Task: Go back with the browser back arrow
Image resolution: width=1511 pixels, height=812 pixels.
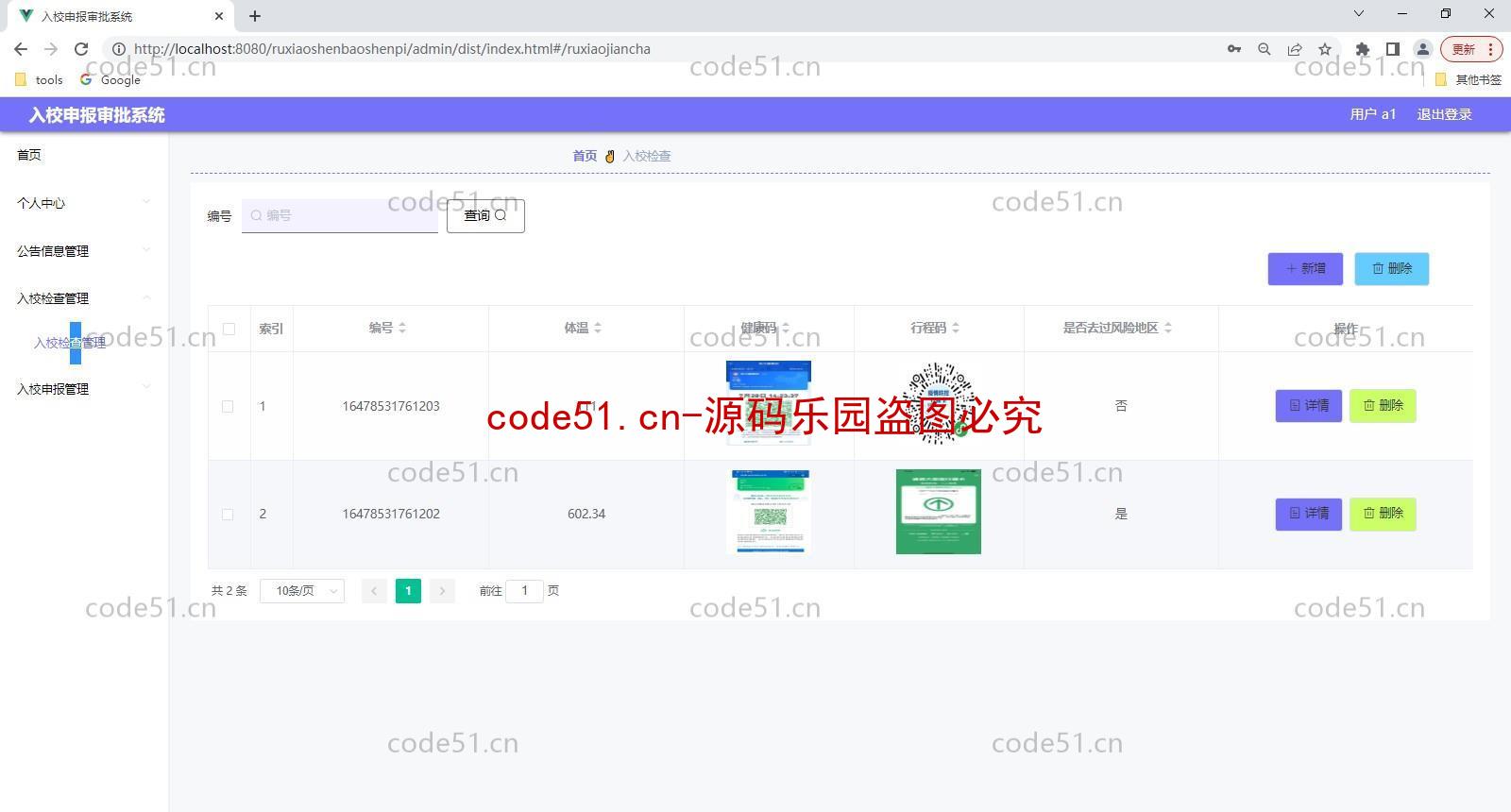Action: pos(21,49)
